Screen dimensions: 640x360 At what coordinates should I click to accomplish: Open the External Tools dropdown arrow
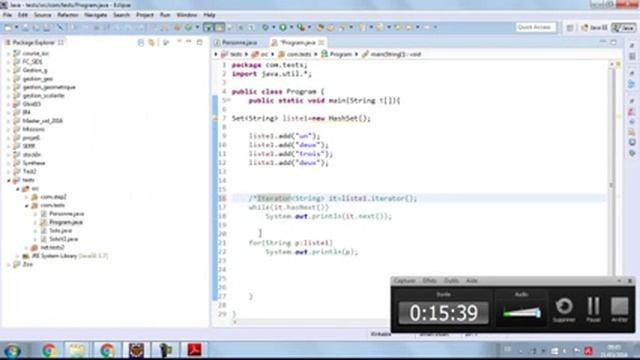pyautogui.click(x=309, y=27)
